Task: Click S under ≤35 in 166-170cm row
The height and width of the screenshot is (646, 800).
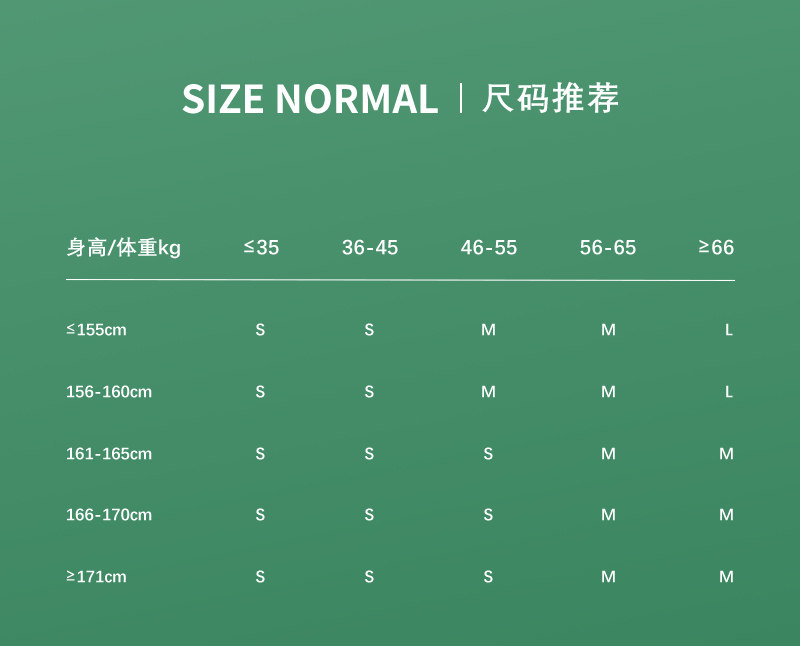Action: coord(260,515)
